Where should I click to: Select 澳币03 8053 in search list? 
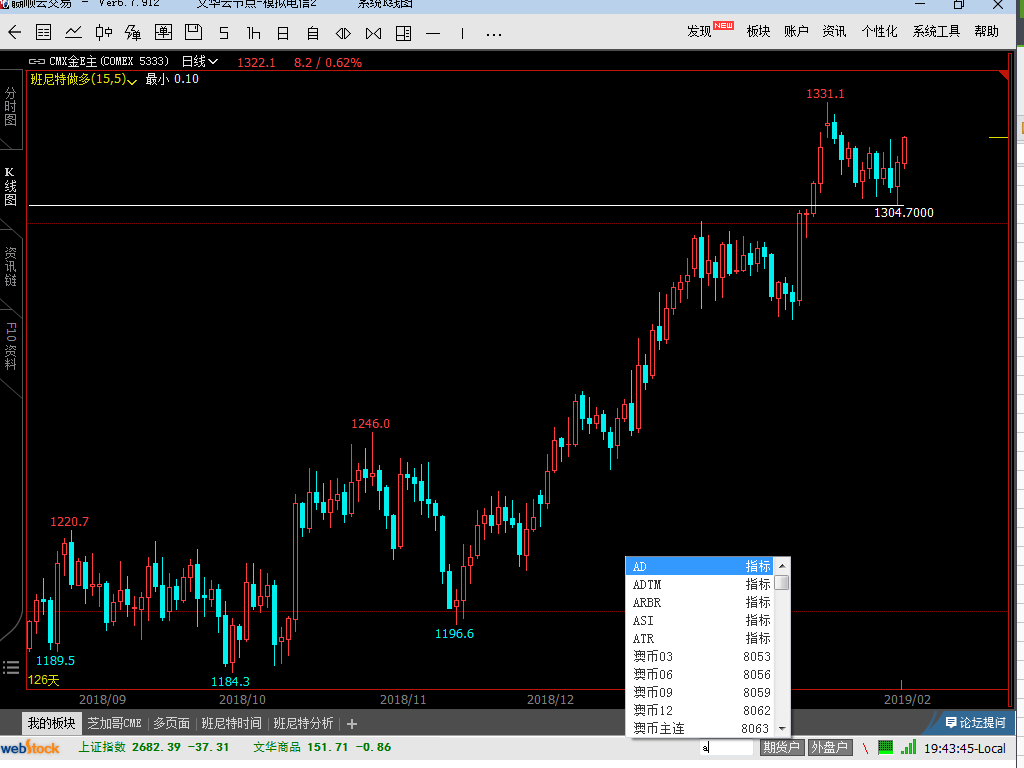click(699, 656)
